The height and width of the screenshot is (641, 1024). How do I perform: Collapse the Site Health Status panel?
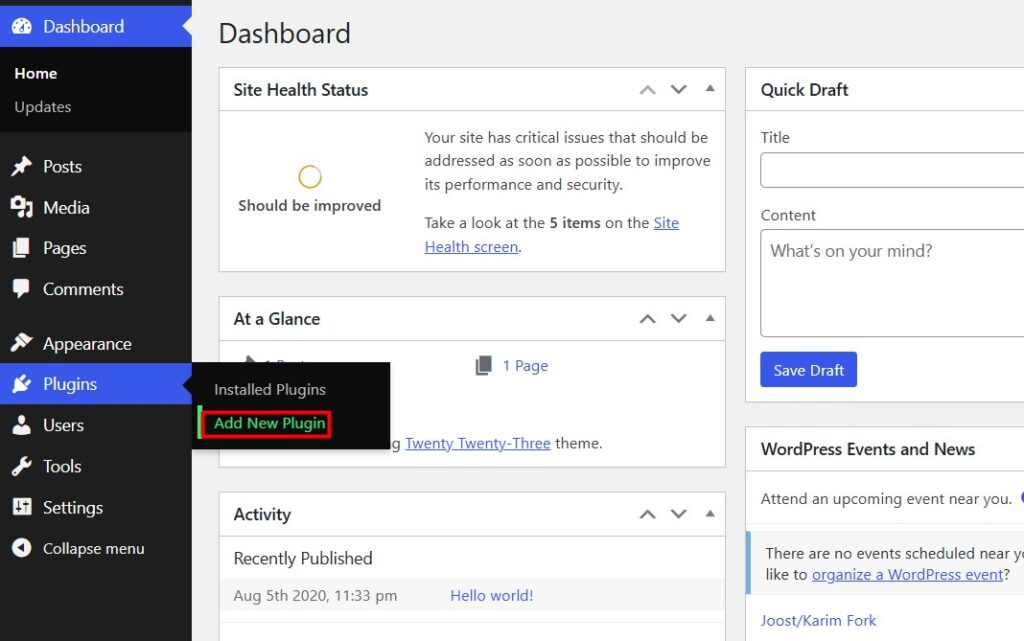pyautogui.click(x=710, y=89)
